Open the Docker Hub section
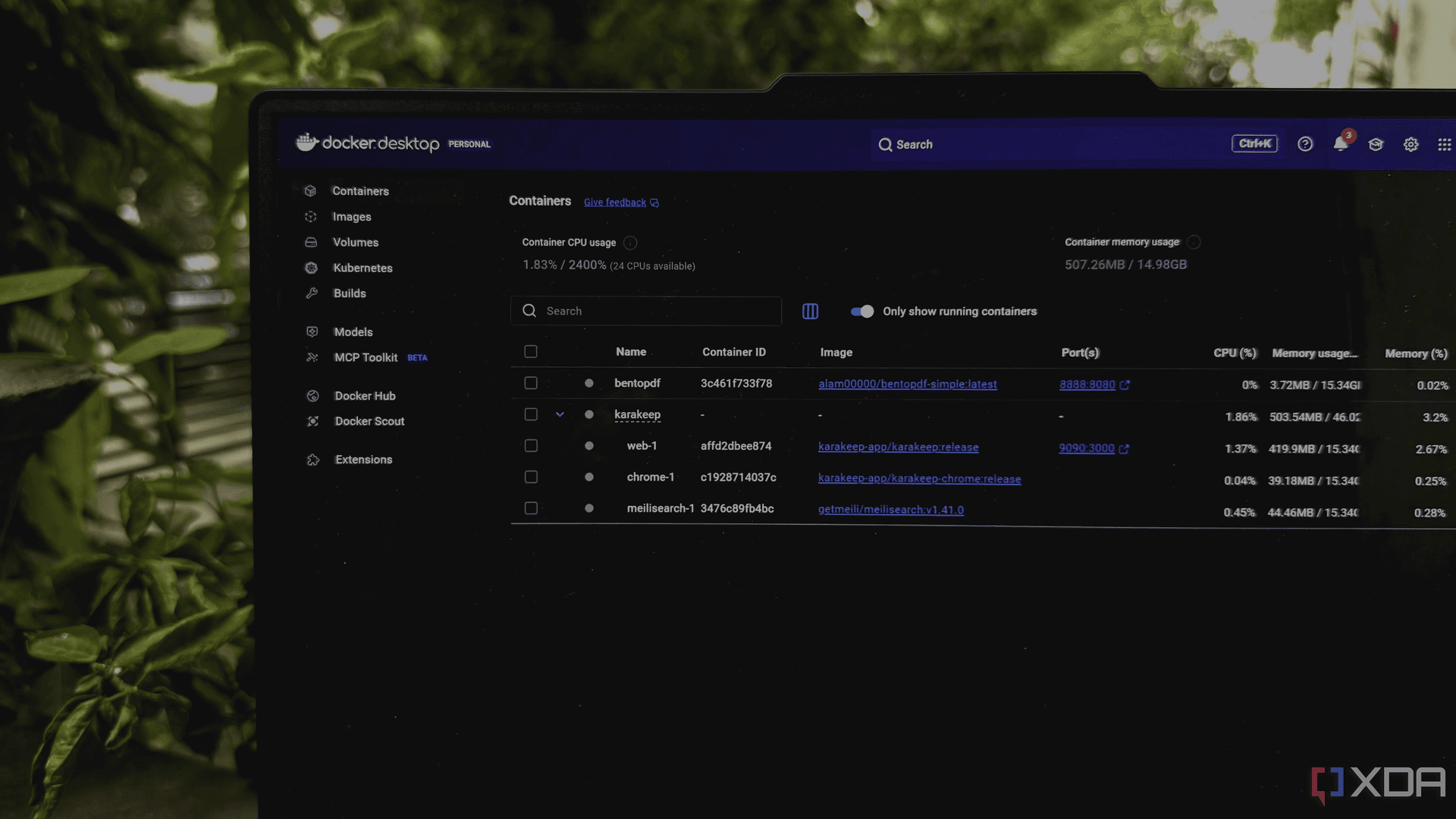 [365, 396]
